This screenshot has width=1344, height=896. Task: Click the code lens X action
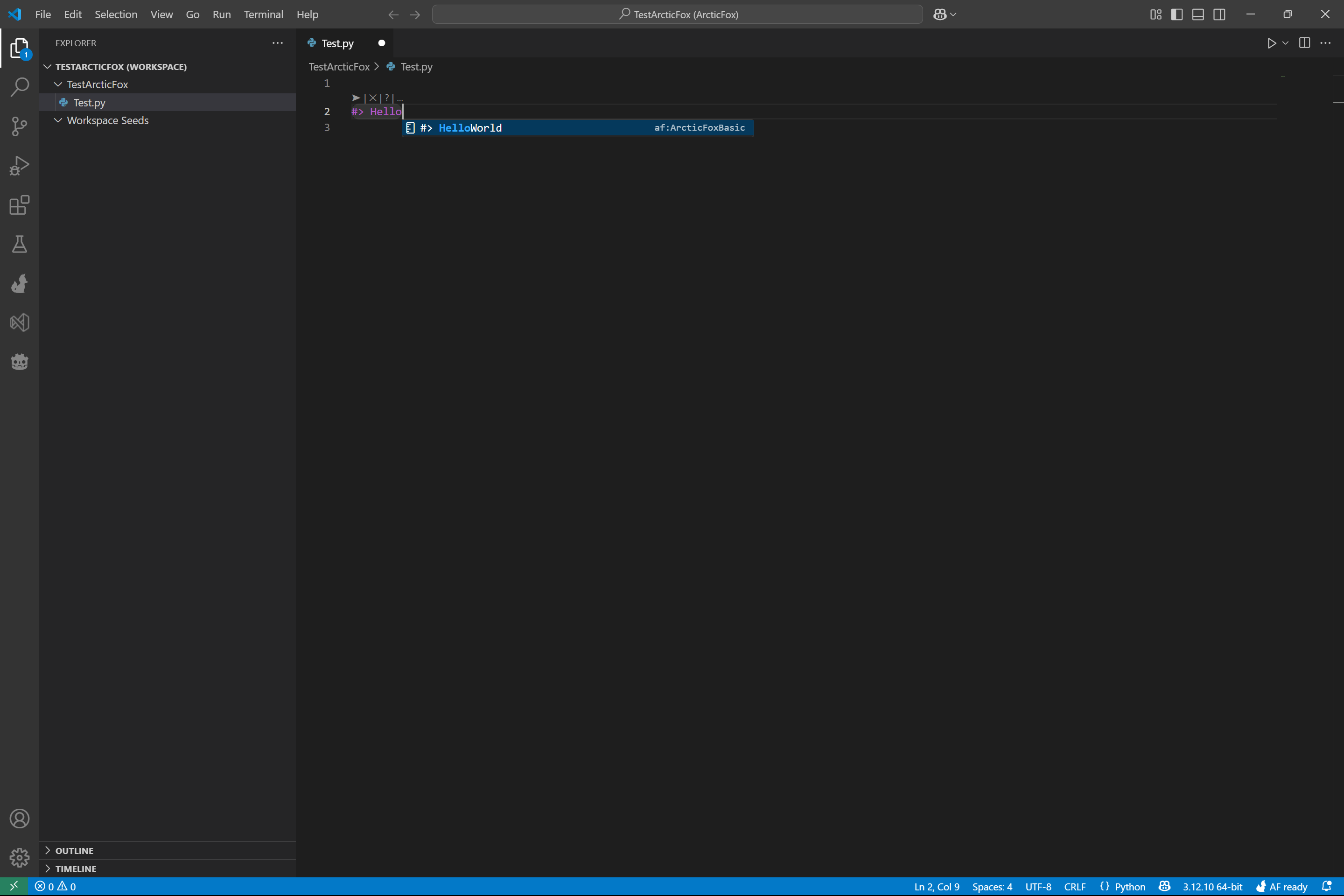pos(373,98)
